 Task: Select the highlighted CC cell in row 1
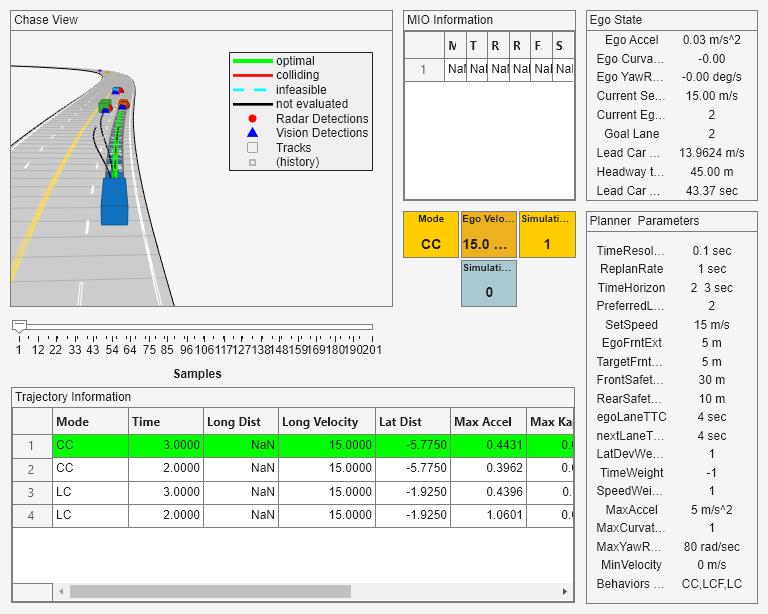point(90,445)
